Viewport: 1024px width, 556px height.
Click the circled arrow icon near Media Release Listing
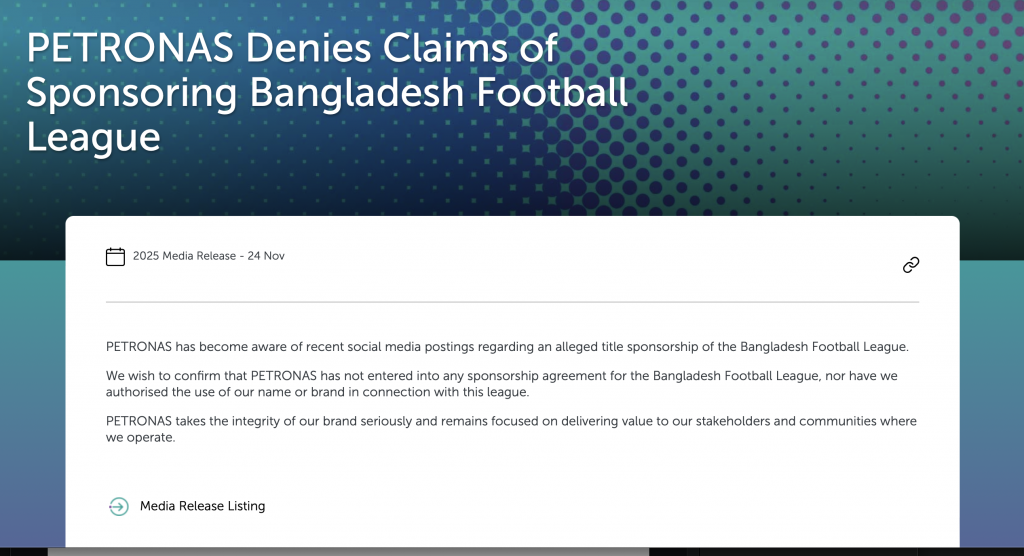[x=119, y=506]
